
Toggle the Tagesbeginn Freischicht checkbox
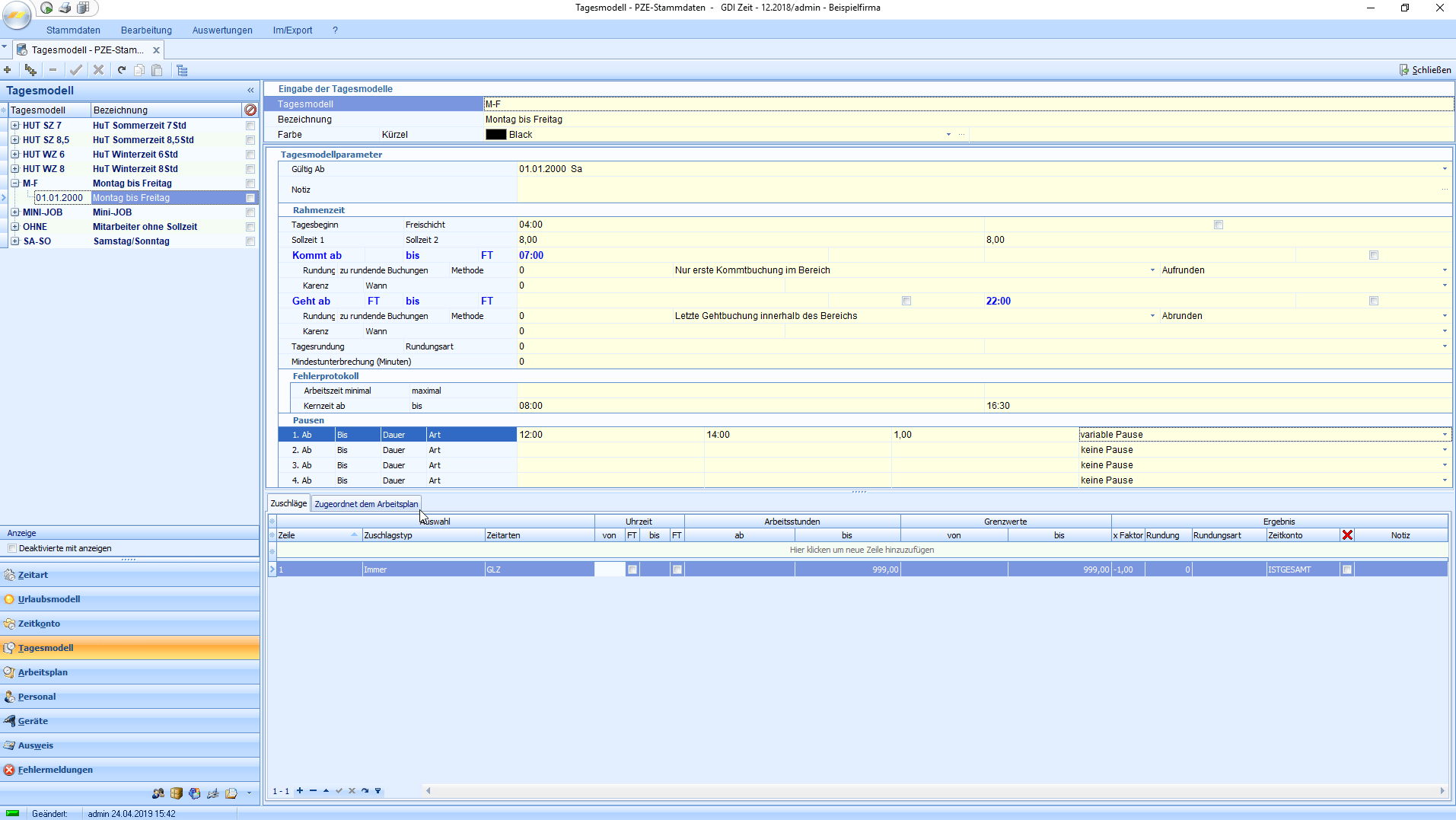point(1219,225)
